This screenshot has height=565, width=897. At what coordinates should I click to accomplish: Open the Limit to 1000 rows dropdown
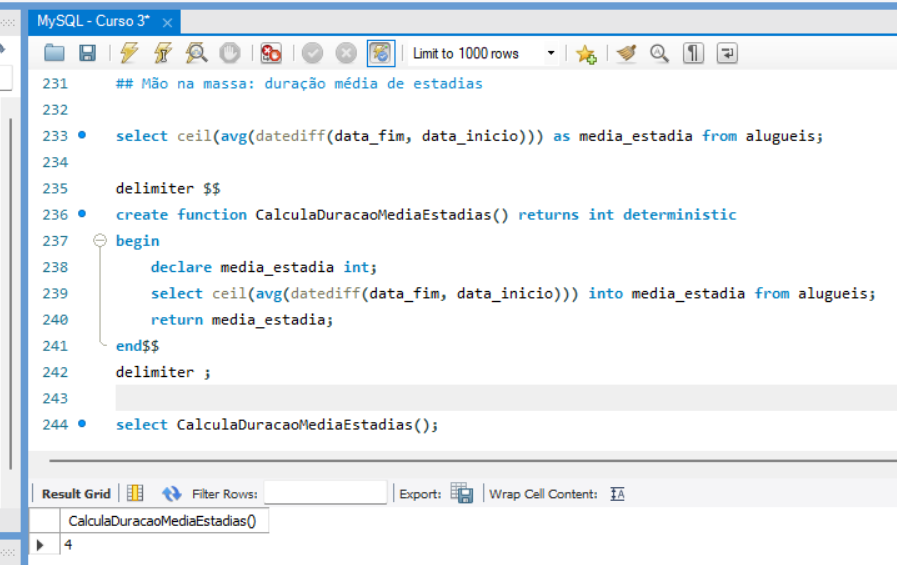click(551, 54)
